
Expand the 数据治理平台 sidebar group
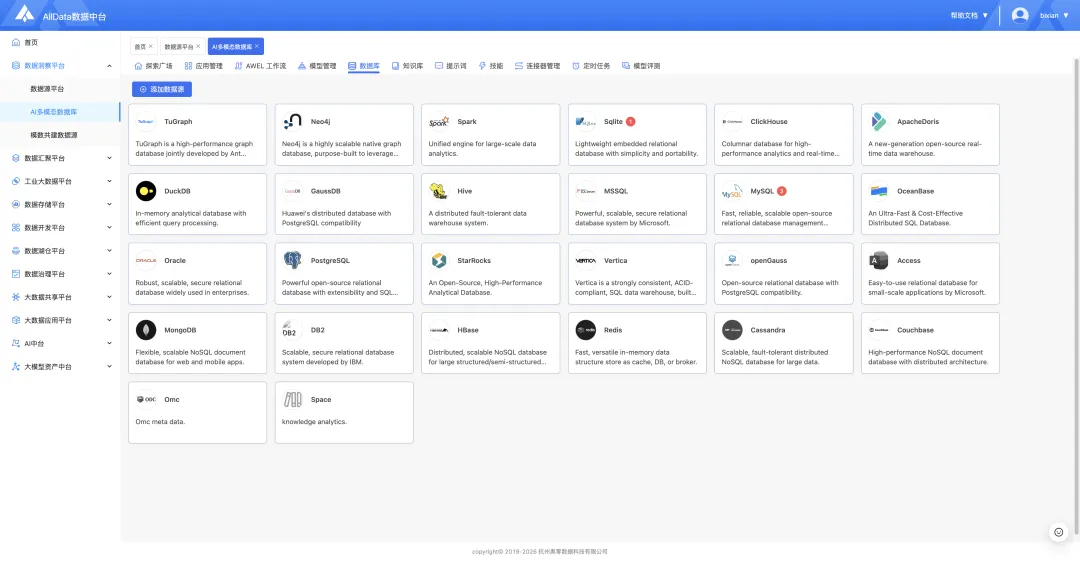(109, 274)
